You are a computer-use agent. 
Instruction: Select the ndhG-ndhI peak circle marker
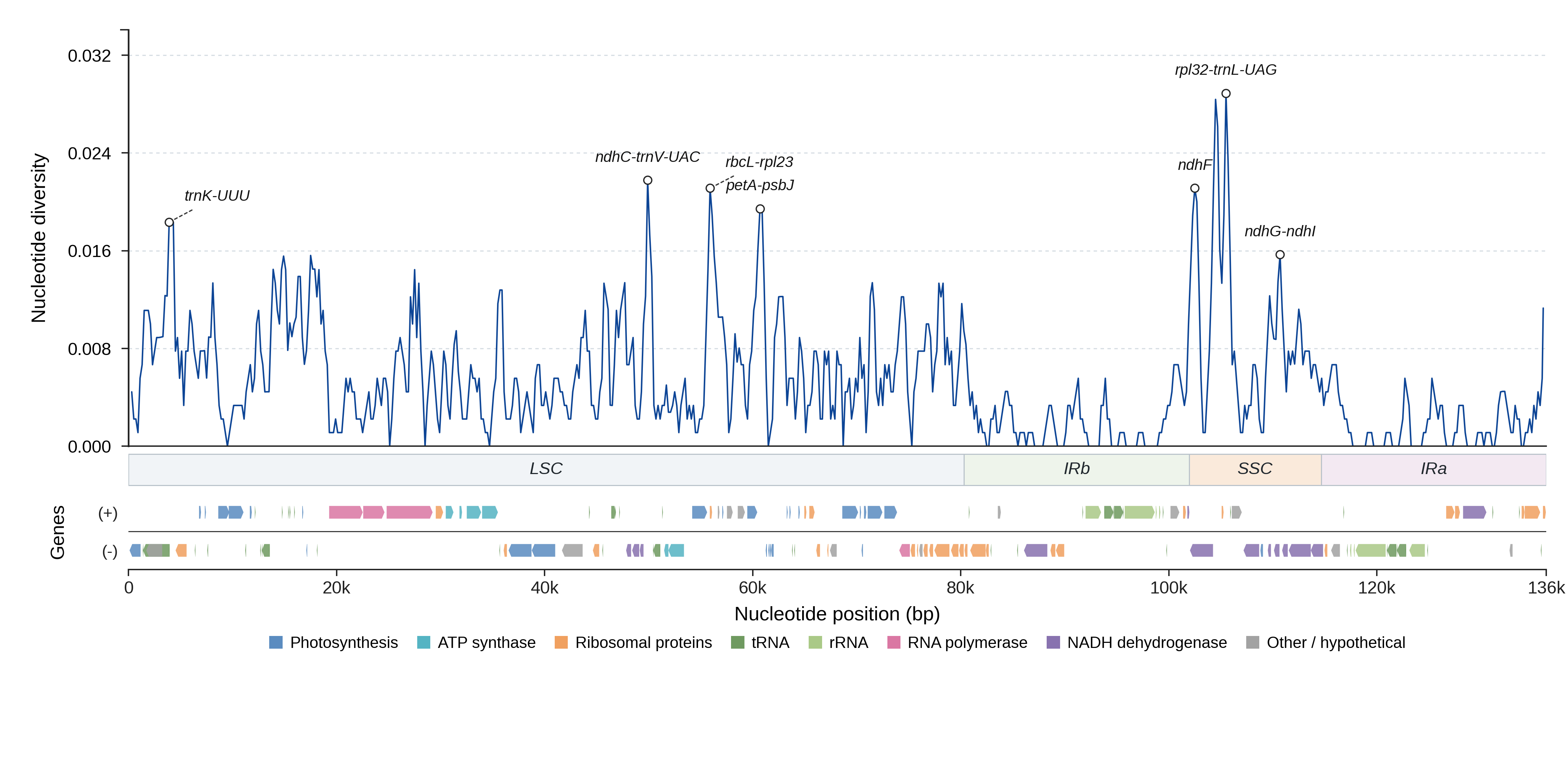1280,254
